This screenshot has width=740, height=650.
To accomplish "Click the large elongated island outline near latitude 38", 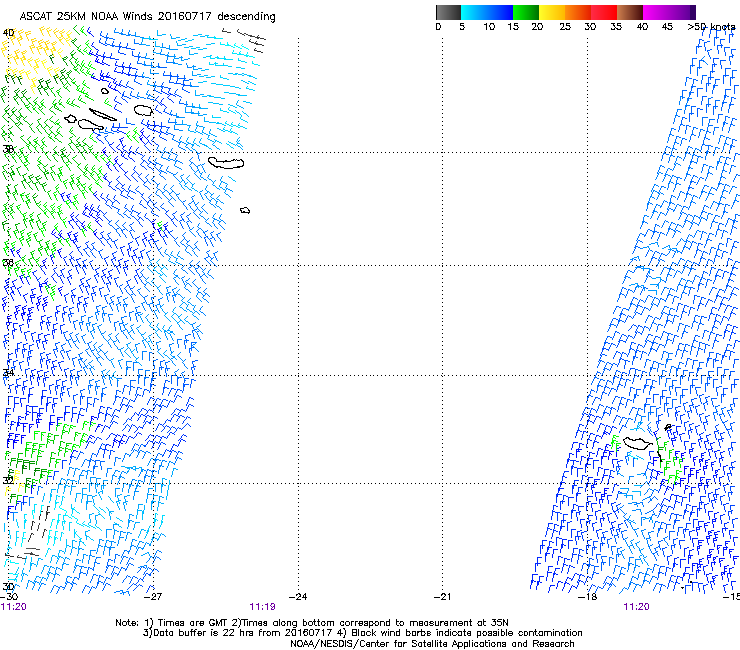I will [x=226, y=163].
